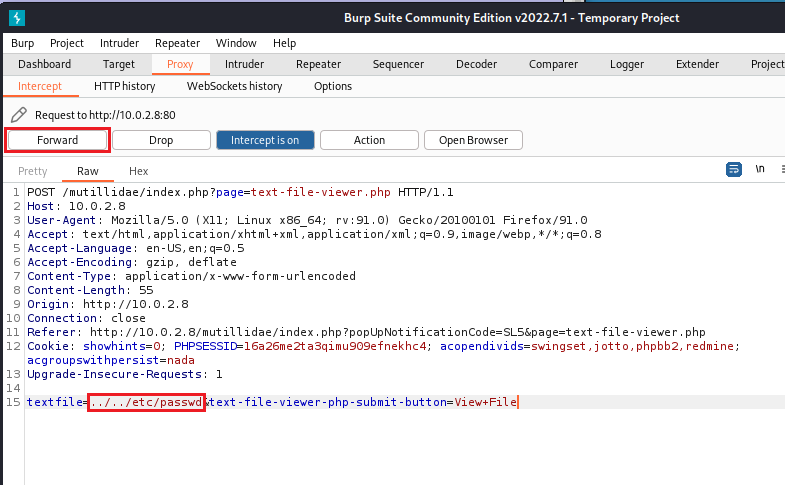The height and width of the screenshot is (485, 785).
Task: Select the Proxy tab
Action: (180, 64)
